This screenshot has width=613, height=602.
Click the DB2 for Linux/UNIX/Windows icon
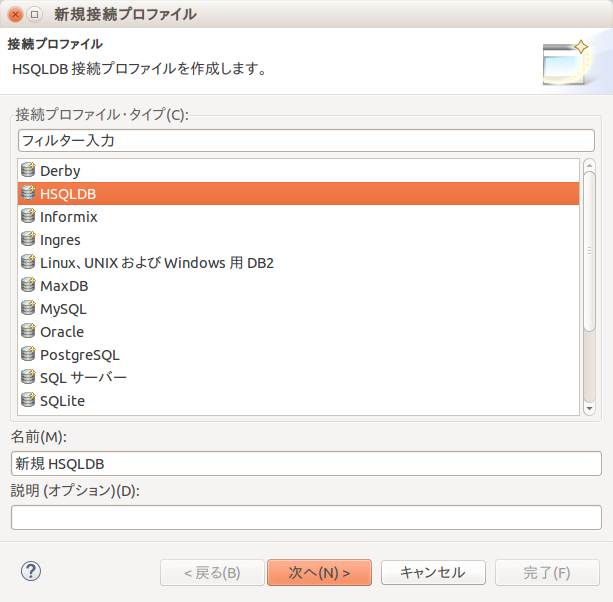coord(28,262)
